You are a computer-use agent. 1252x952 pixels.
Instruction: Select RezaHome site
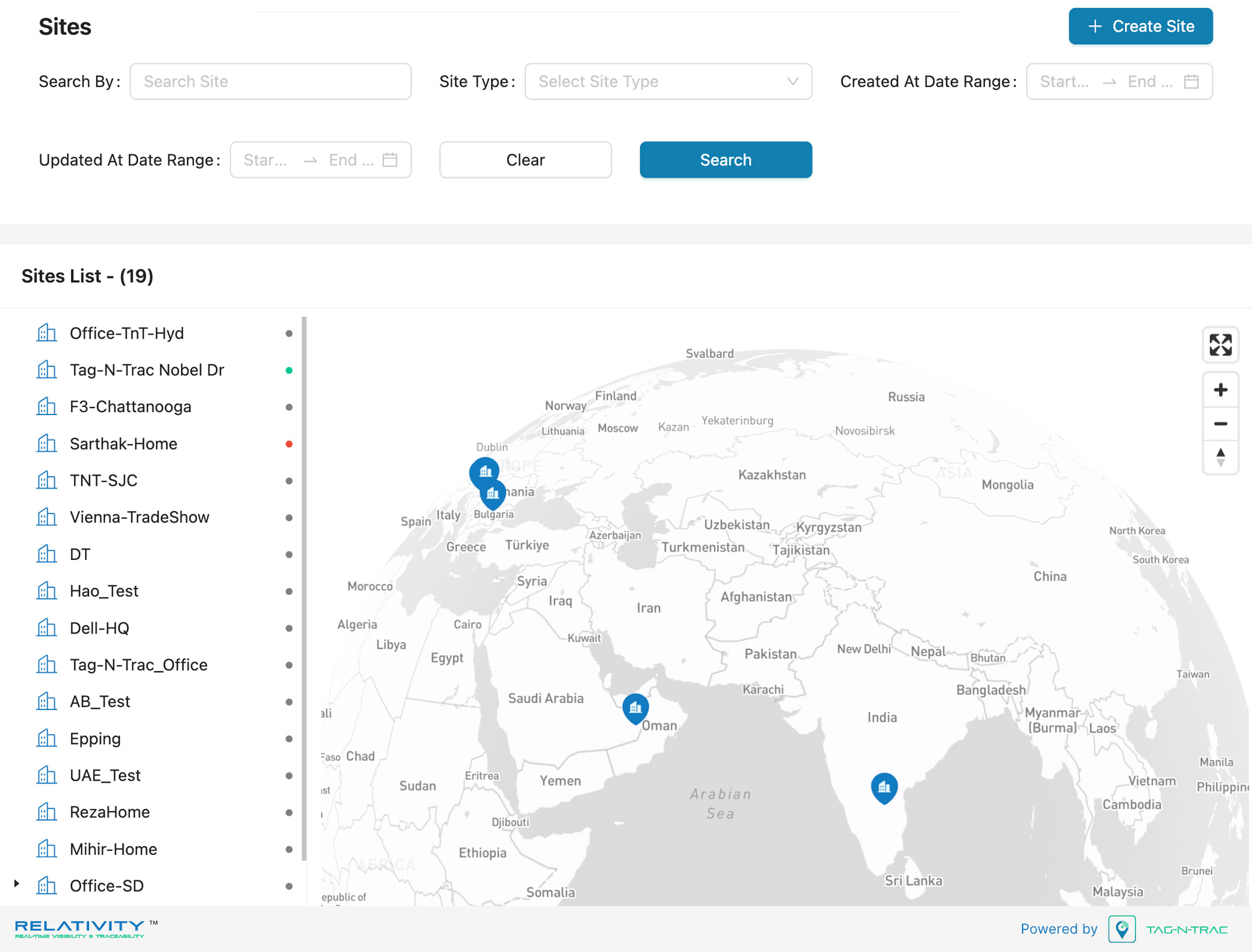110,812
